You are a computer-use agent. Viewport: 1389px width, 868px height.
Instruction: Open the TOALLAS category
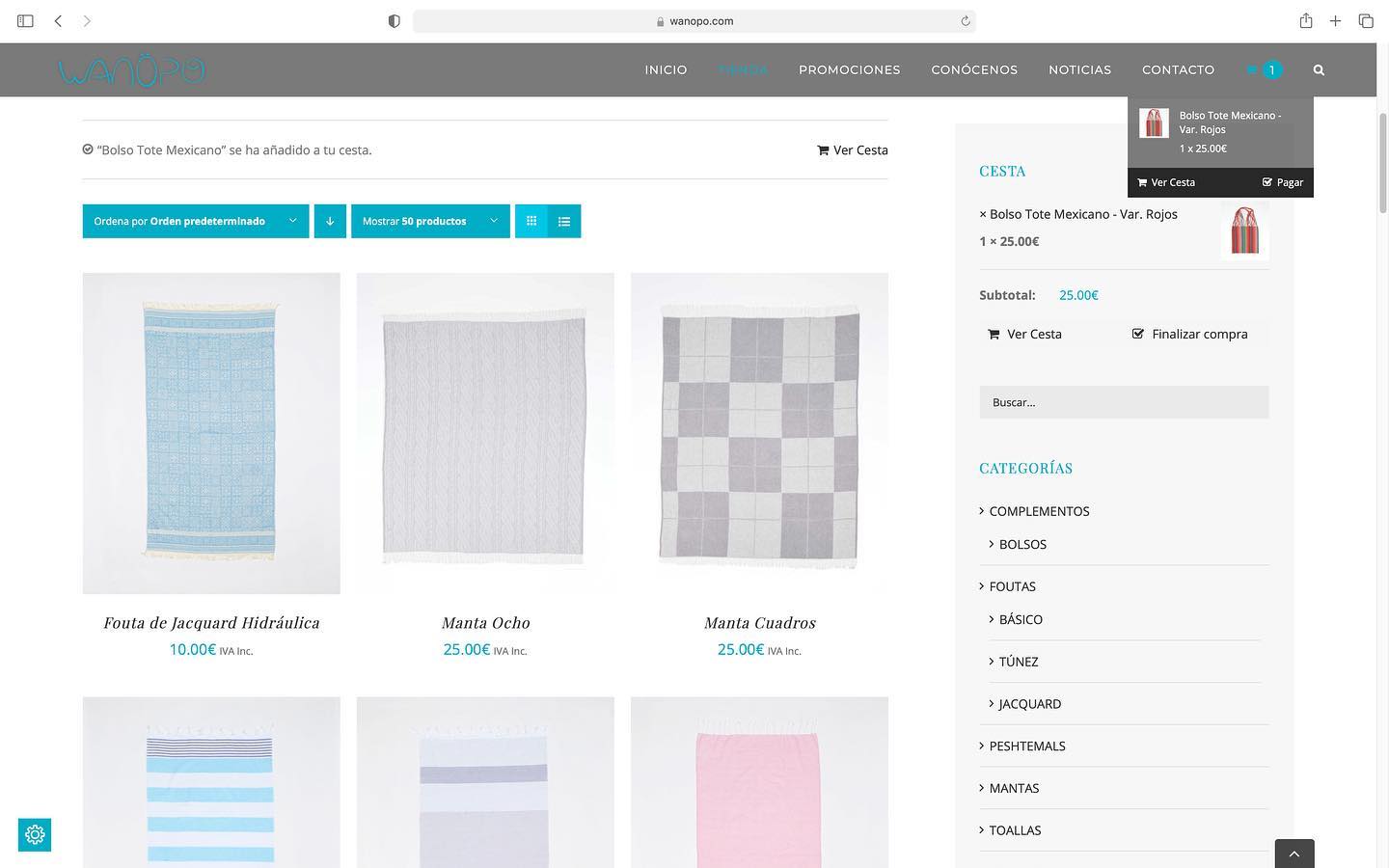pyautogui.click(x=1015, y=830)
